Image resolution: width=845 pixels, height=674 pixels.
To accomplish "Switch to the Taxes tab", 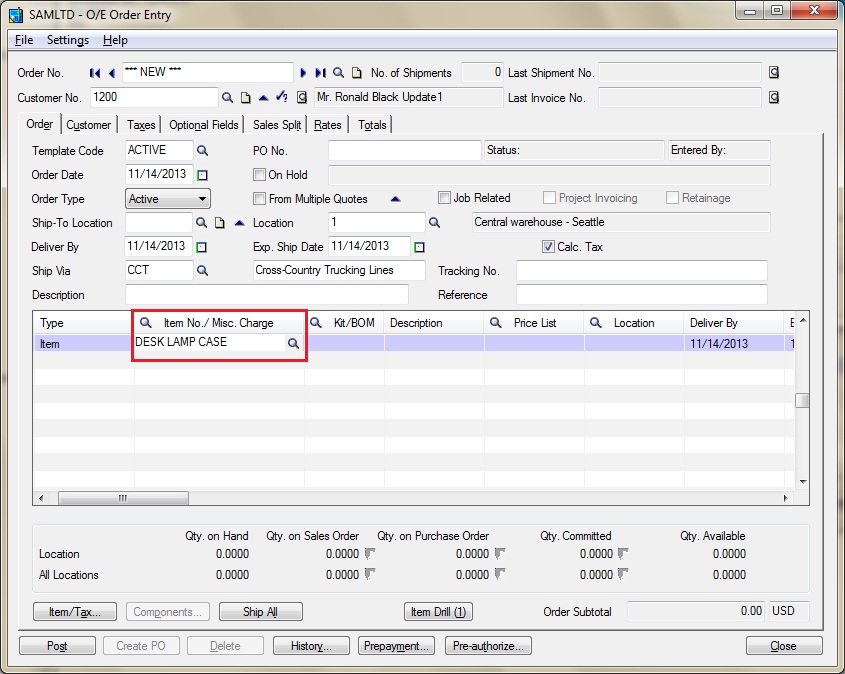I will 141,125.
